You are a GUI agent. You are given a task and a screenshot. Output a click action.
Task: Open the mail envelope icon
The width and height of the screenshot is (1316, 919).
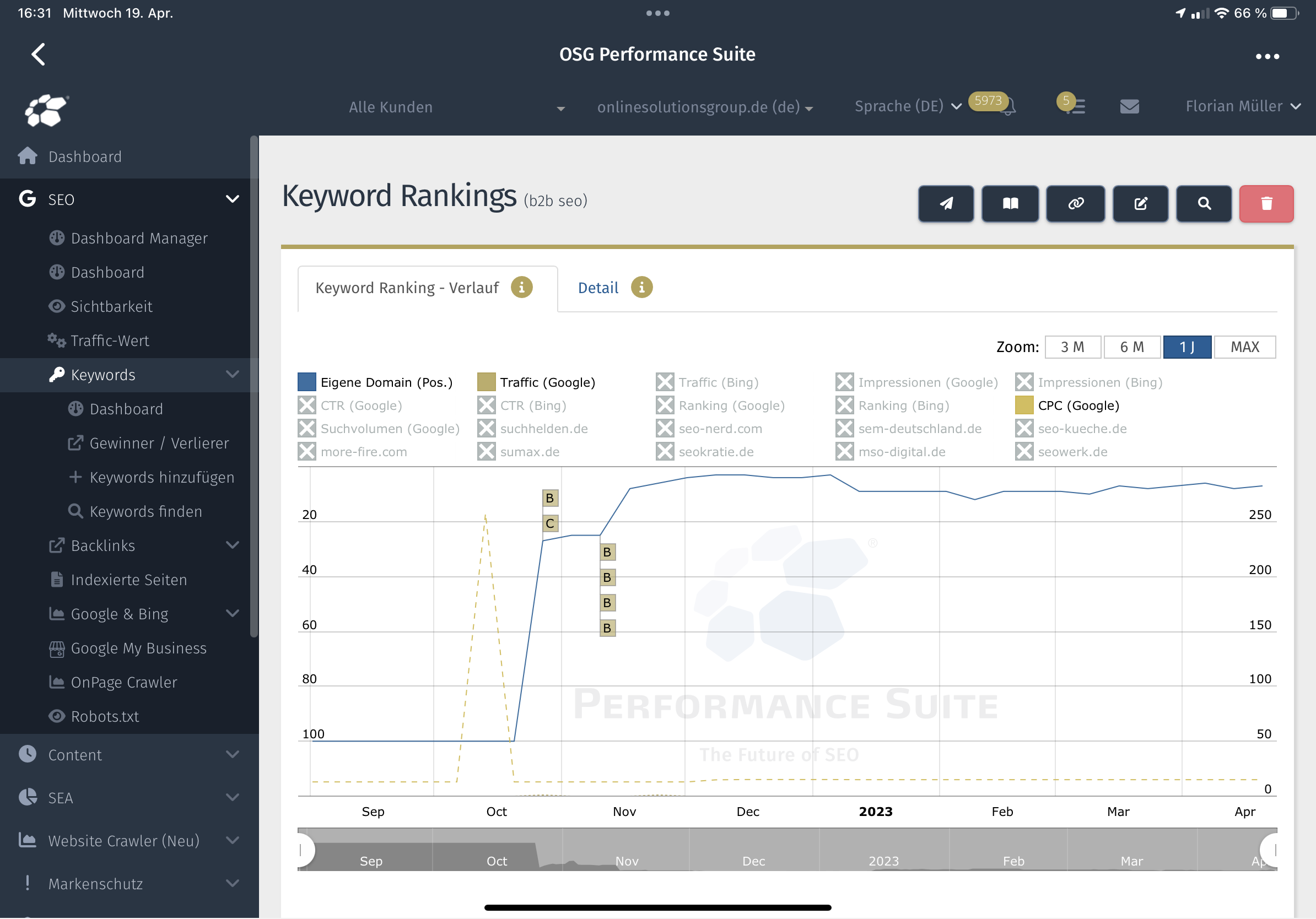click(1129, 106)
